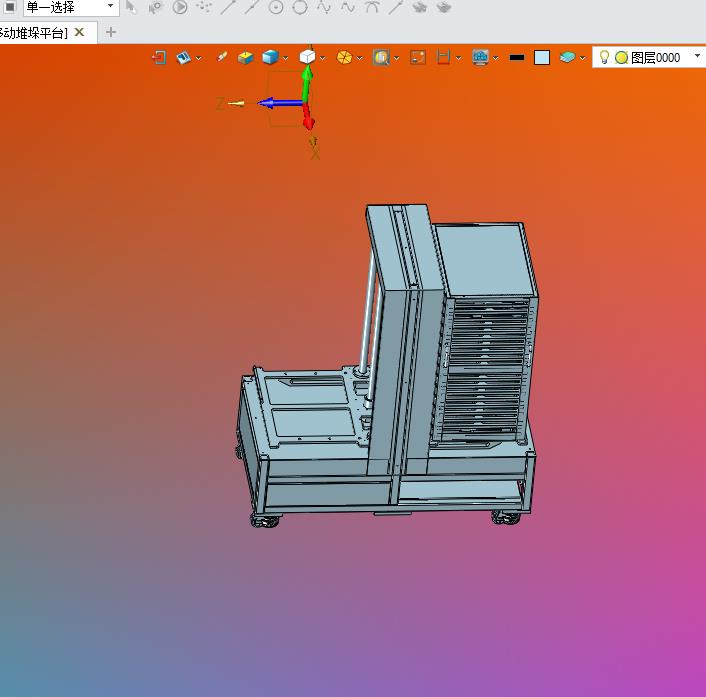Click the yellow-top datum plane box icon

click(x=245, y=58)
